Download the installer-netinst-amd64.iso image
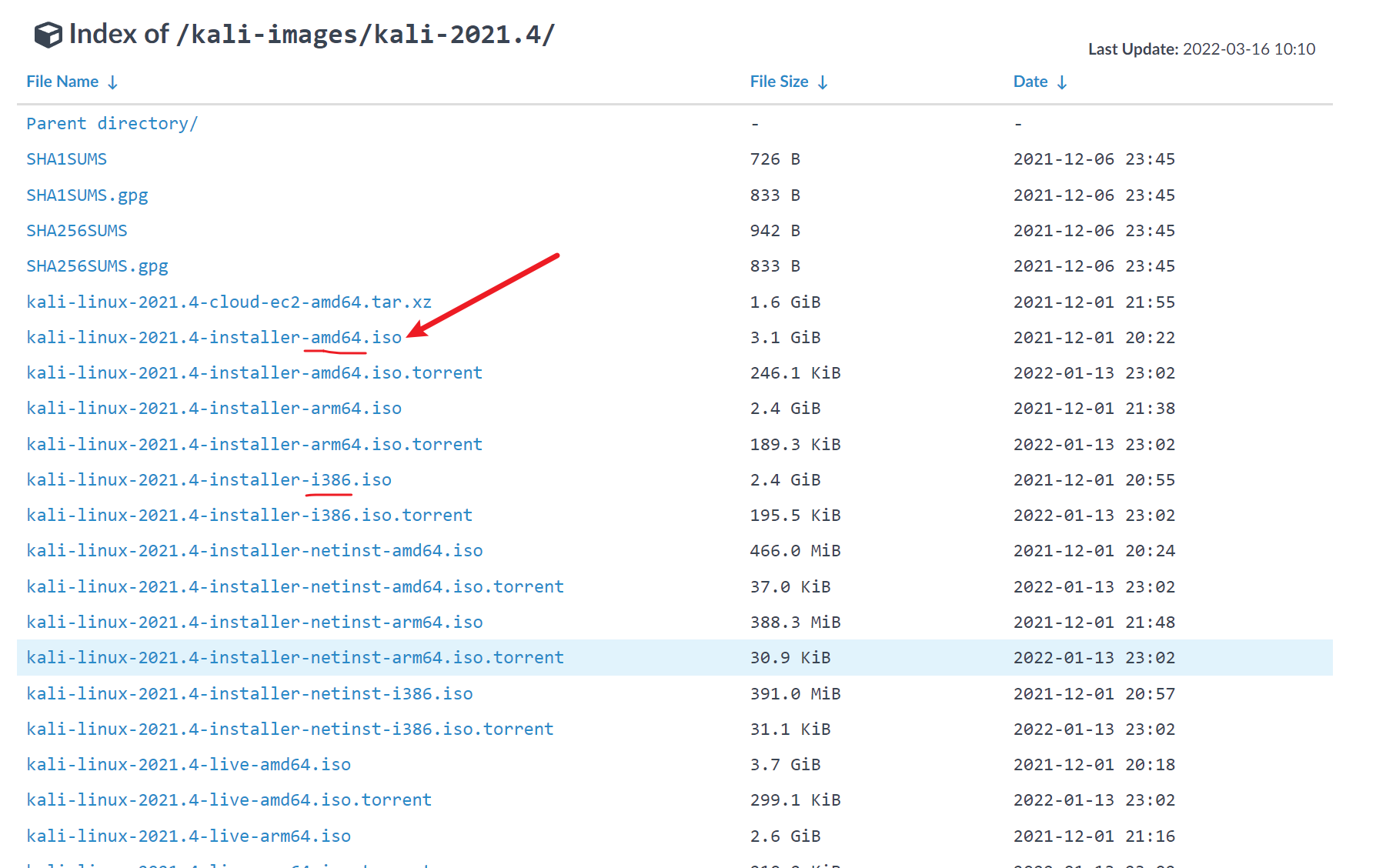This screenshot has width=1396, height=868. pos(255,550)
